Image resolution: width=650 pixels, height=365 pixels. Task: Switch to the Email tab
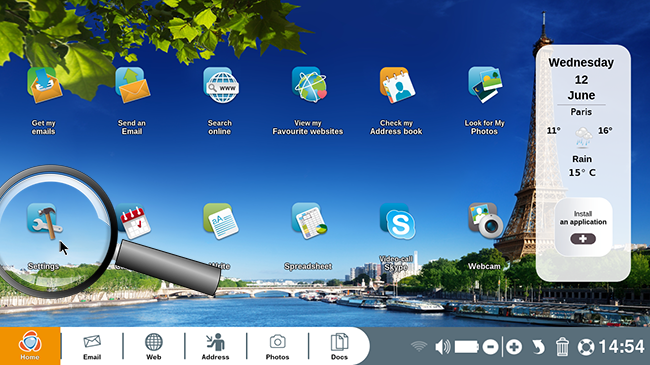click(x=92, y=347)
